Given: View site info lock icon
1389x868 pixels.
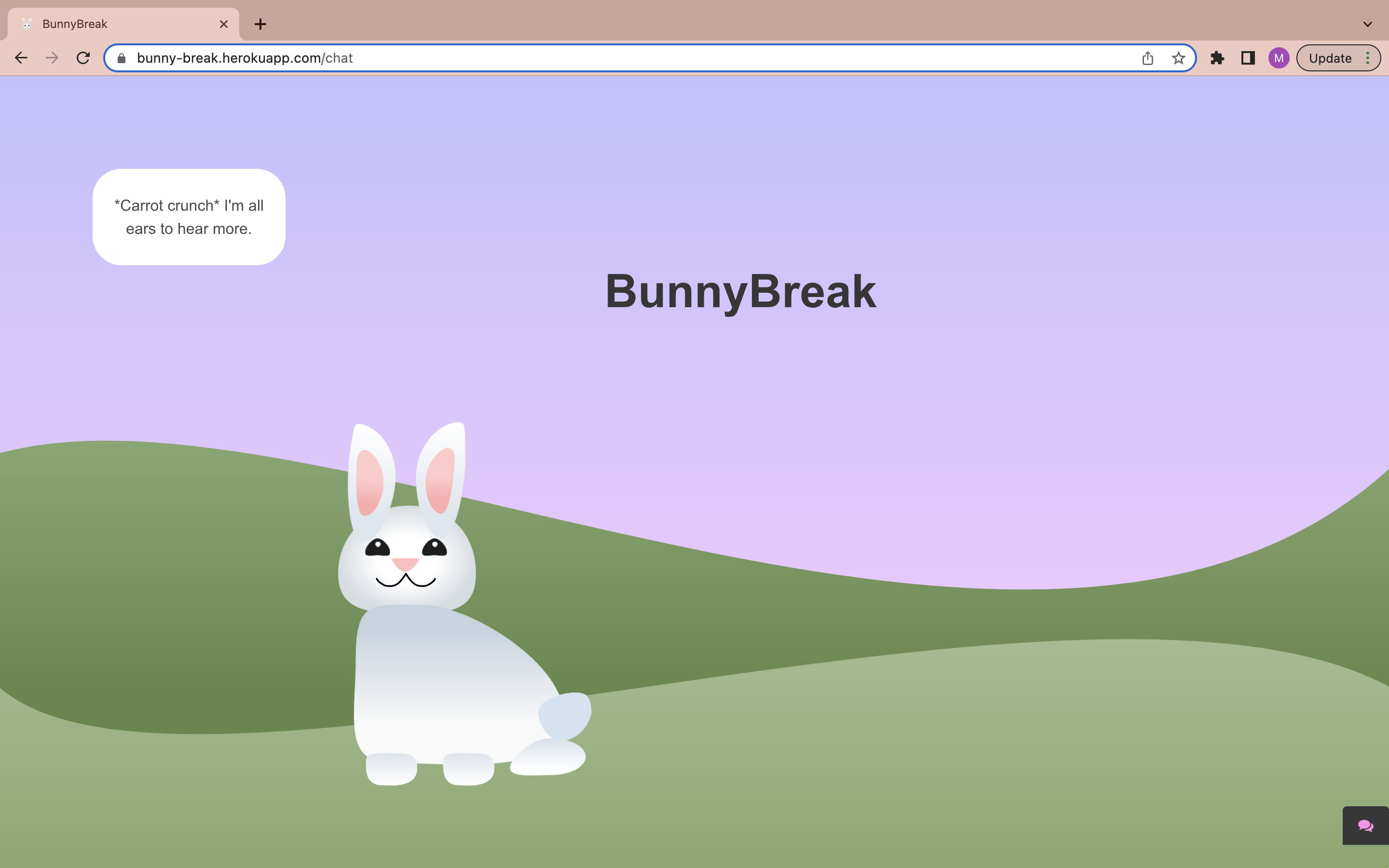Looking at the screenshot, I should (x=121, y=58).
